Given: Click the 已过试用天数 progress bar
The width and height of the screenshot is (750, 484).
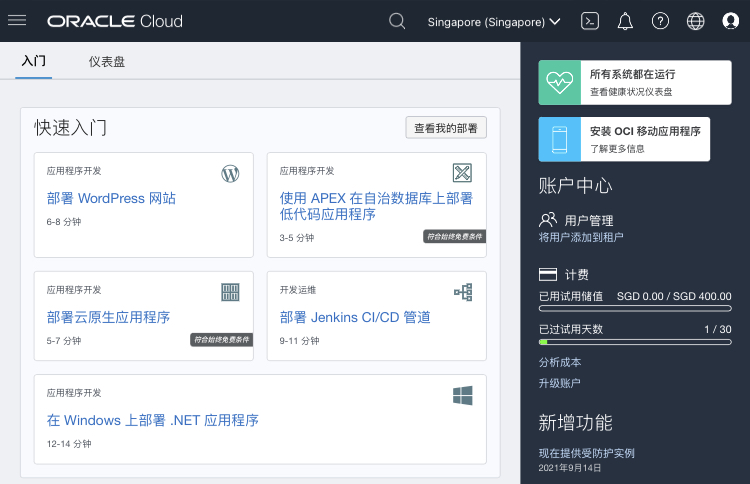Looking at the screenshot, I should tap(635, 342).
